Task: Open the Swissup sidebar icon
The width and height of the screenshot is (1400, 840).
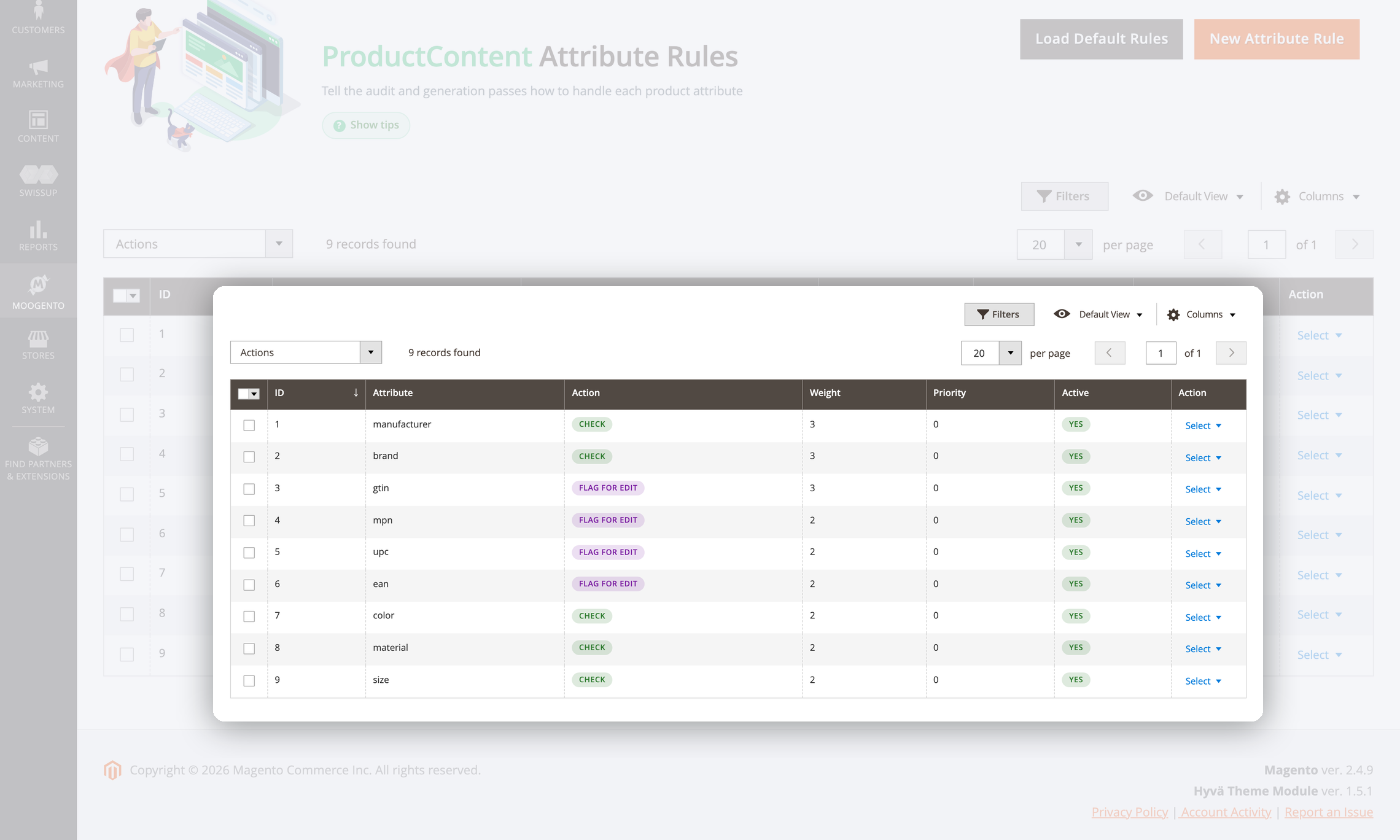Action: [x=38, y=174]
